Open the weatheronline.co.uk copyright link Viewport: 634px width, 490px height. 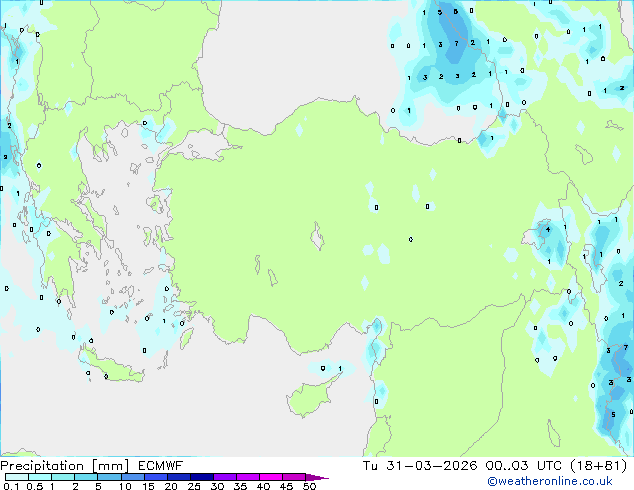point(550,481)
